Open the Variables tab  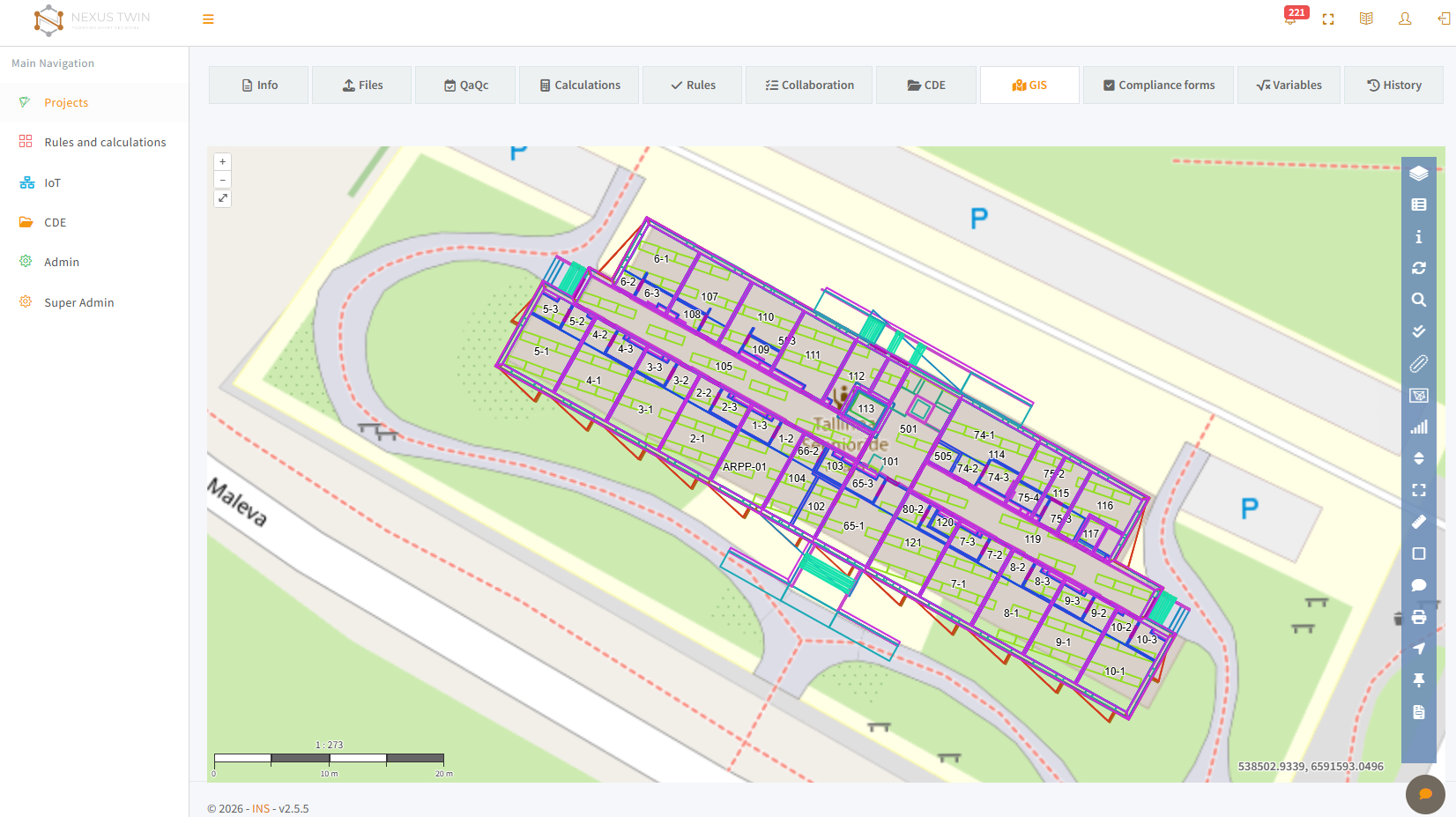point(1289,85)
